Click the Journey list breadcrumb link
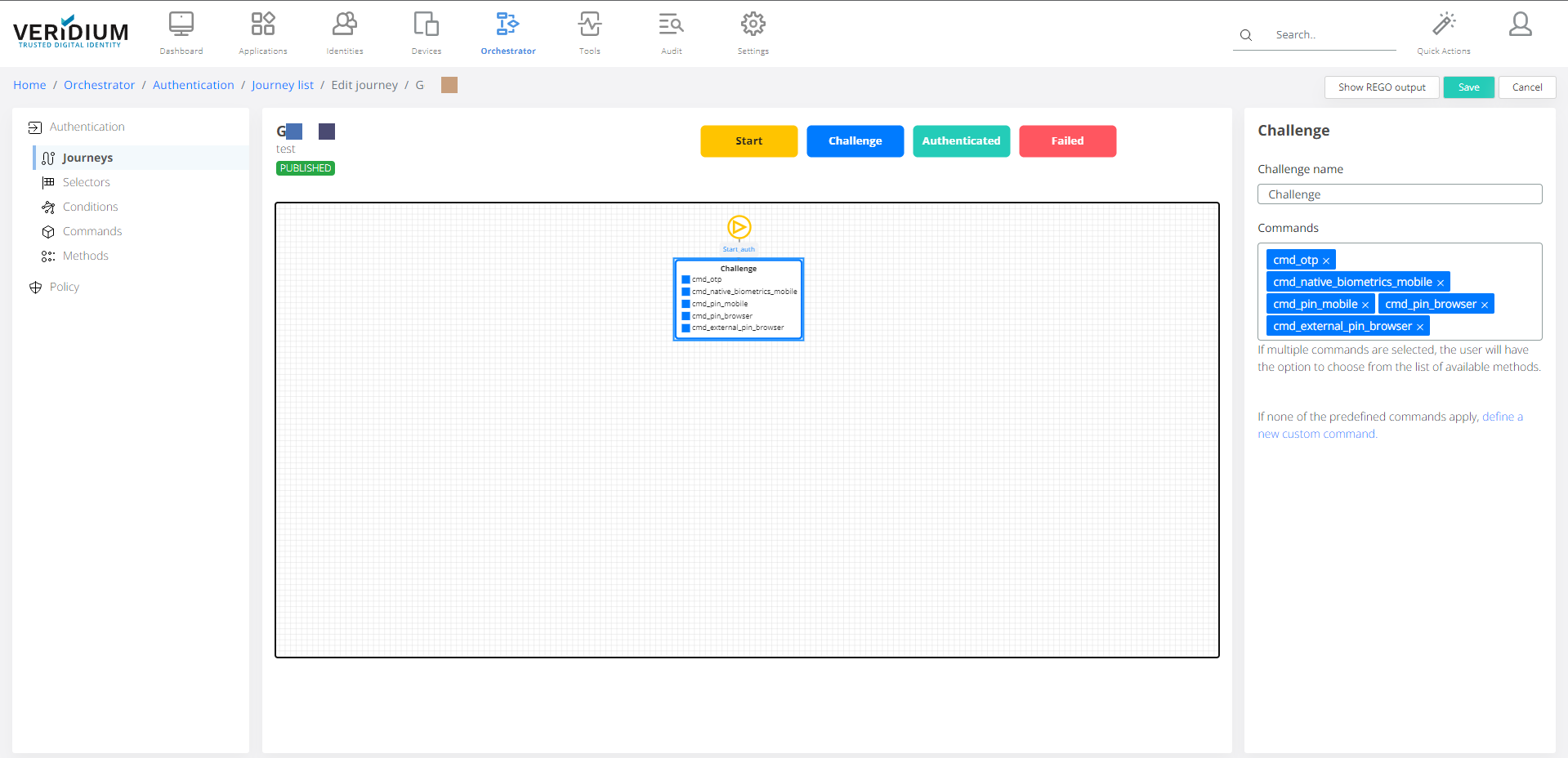Viewport: 1568px width, 758px height. tap(282, 85)
